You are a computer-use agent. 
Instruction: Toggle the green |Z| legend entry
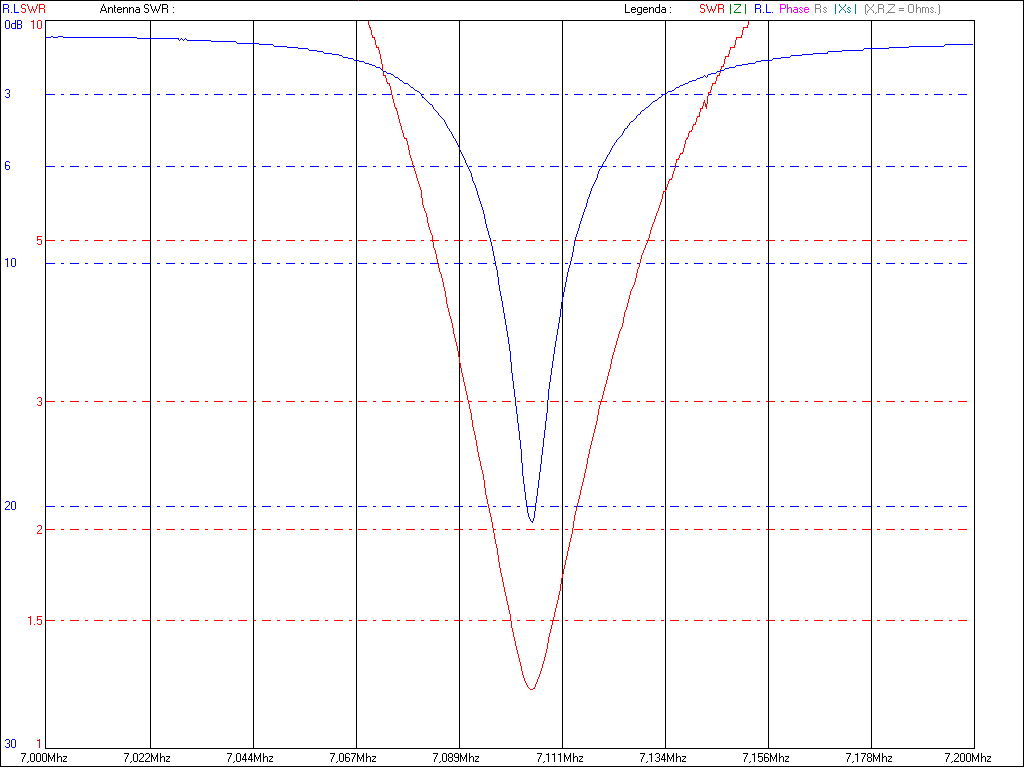click(x=737, y=9)
